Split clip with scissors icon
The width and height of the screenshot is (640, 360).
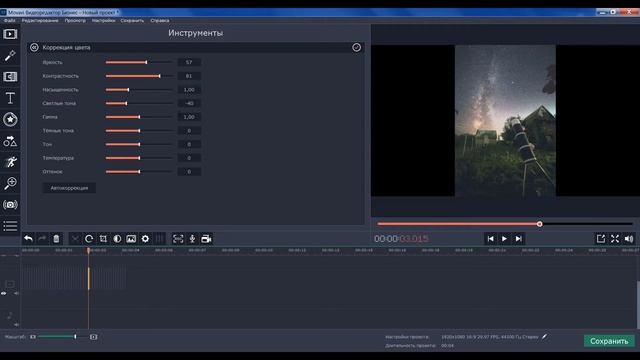point(76,239)
